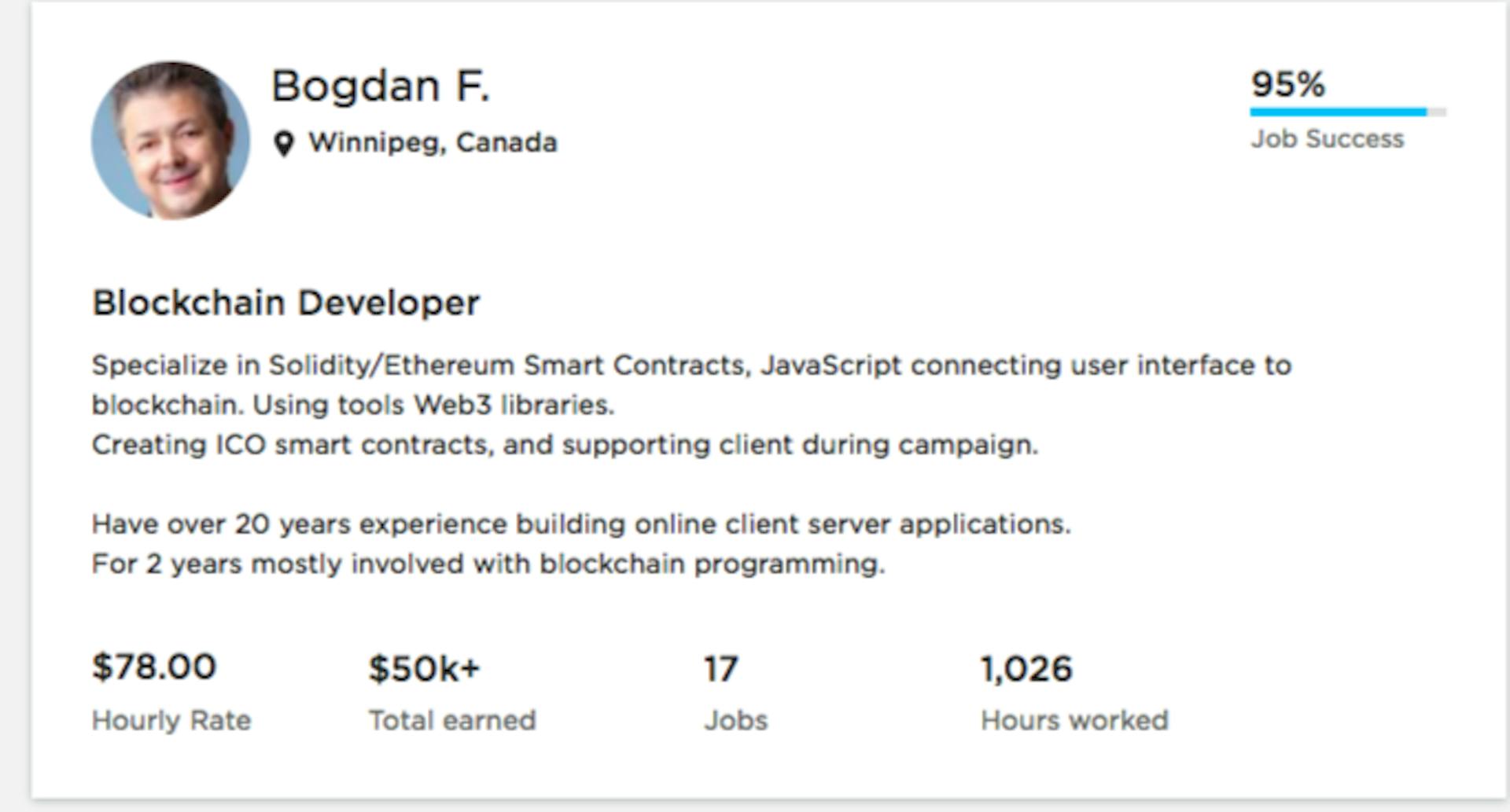1510x812 pixels.
Task: Select the Winnipeg, Canada location text
Action: click(433, 143)
